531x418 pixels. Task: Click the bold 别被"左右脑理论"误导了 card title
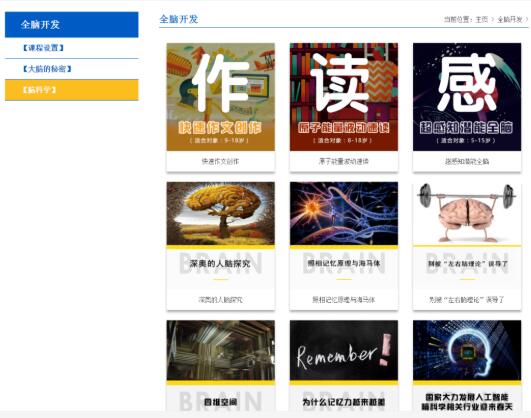pyautogui.click(x=467, y=264)
